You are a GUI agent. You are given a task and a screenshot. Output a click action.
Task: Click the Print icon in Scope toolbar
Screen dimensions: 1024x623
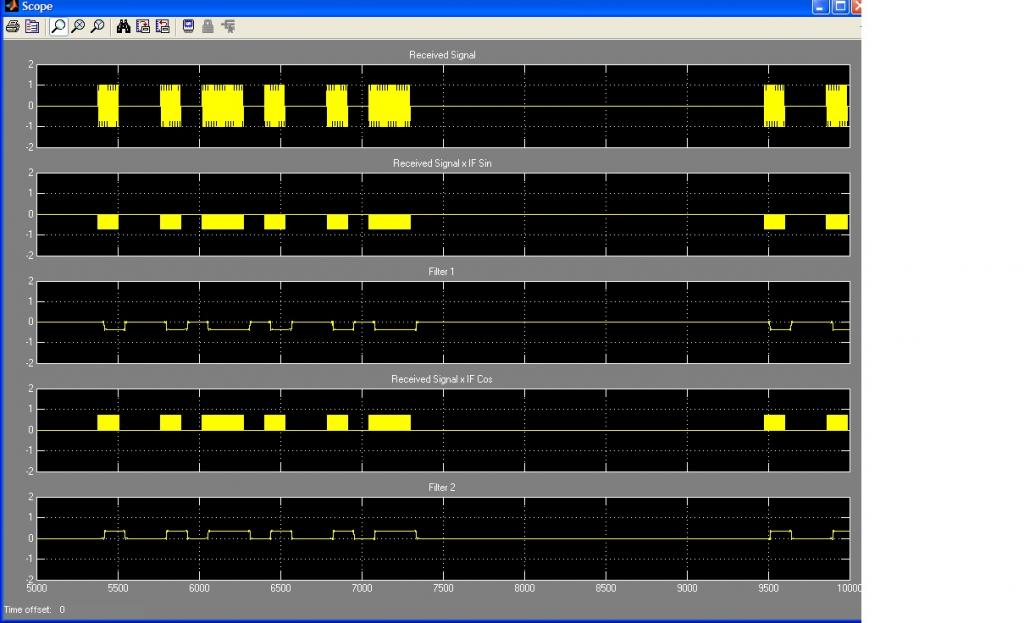click(12, 27)
